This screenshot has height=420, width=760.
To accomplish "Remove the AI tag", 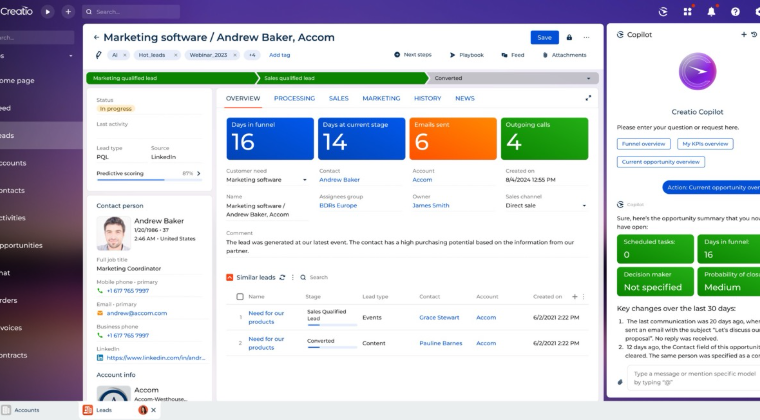I will [125, 55].
